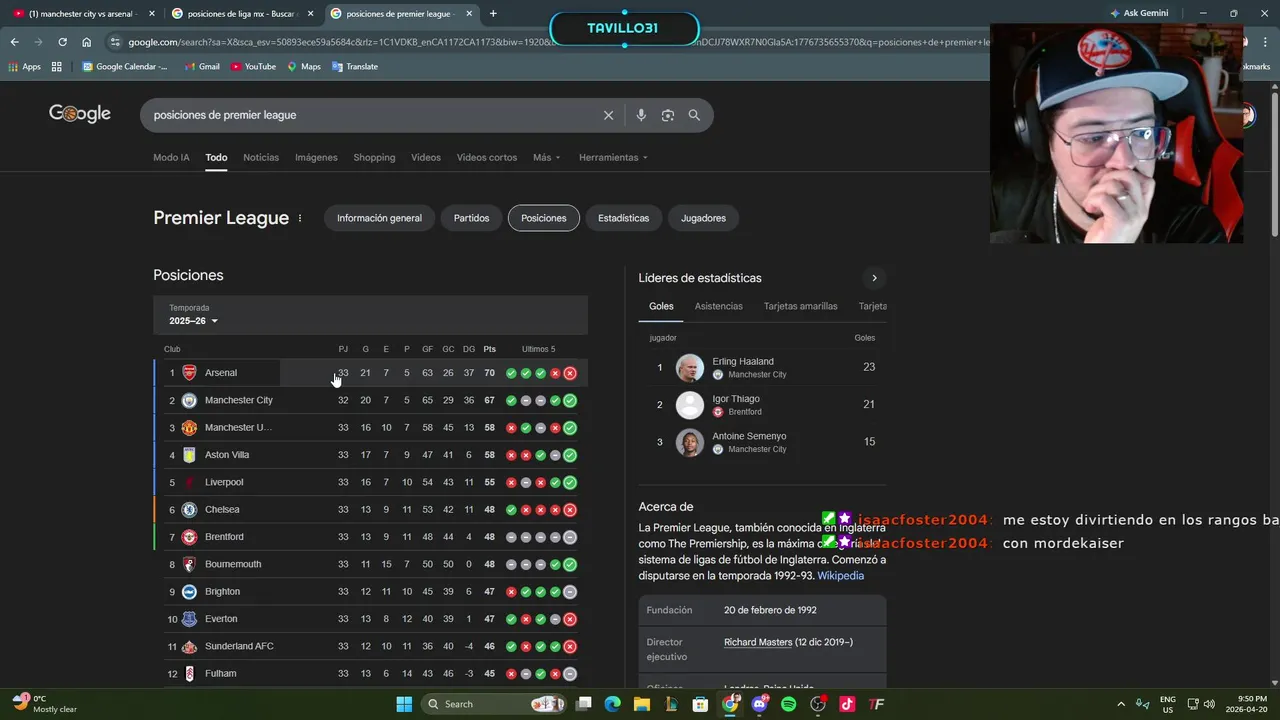Click Erling Haaland's player photo
Screen dimensions: 1280x720
click(x=690, y=368)
